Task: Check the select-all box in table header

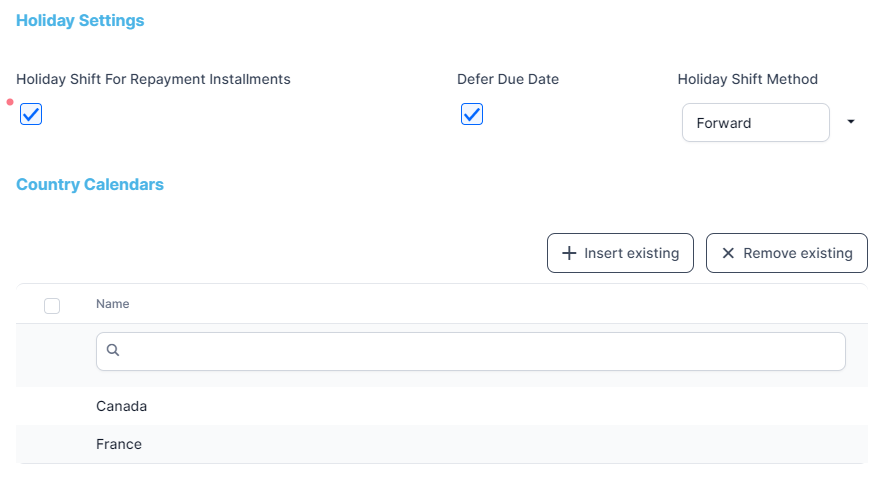Action: point(52,306)
